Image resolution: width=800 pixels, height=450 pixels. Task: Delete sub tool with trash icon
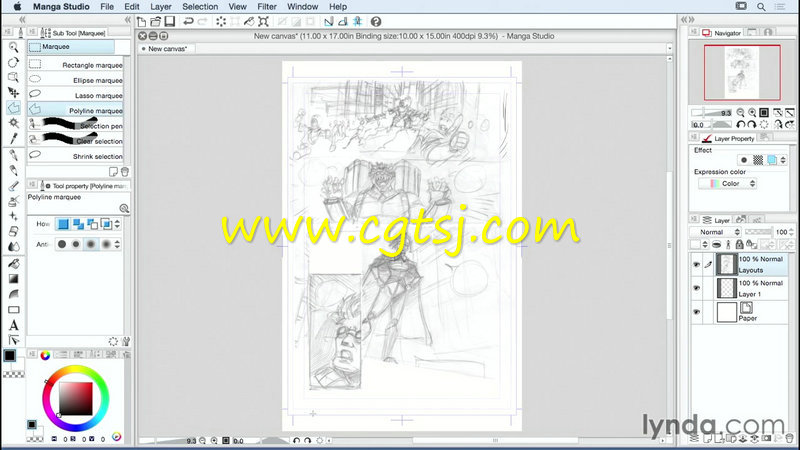[124, 171]
